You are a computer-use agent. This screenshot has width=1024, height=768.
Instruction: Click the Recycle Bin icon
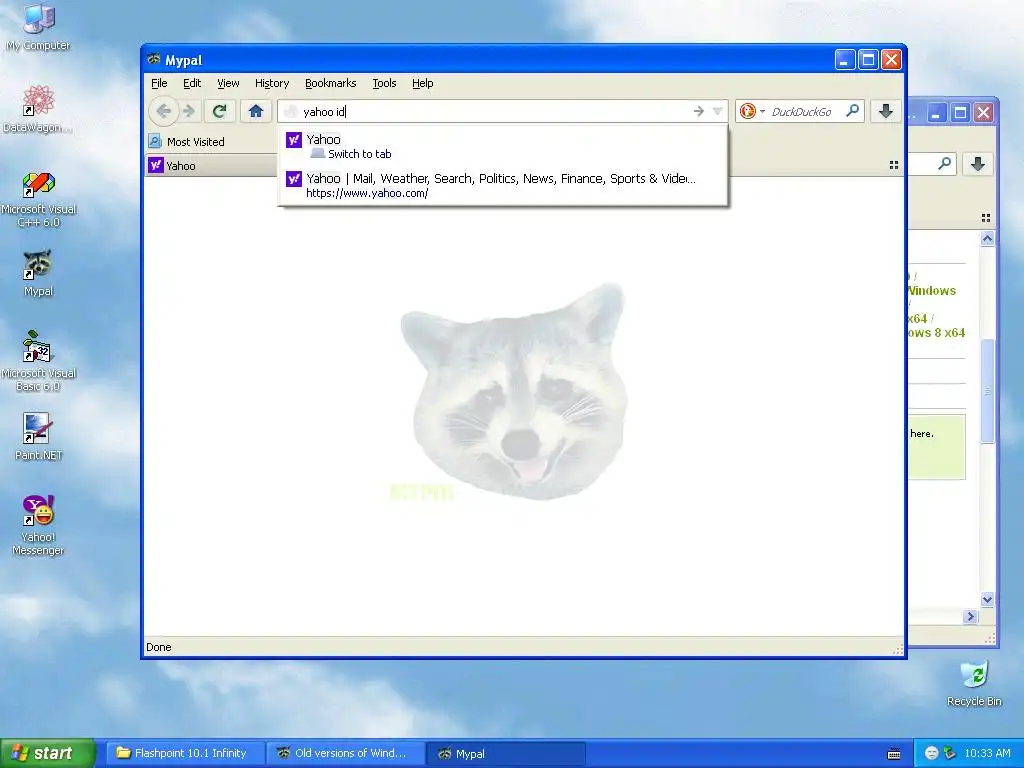coord(974,683)
